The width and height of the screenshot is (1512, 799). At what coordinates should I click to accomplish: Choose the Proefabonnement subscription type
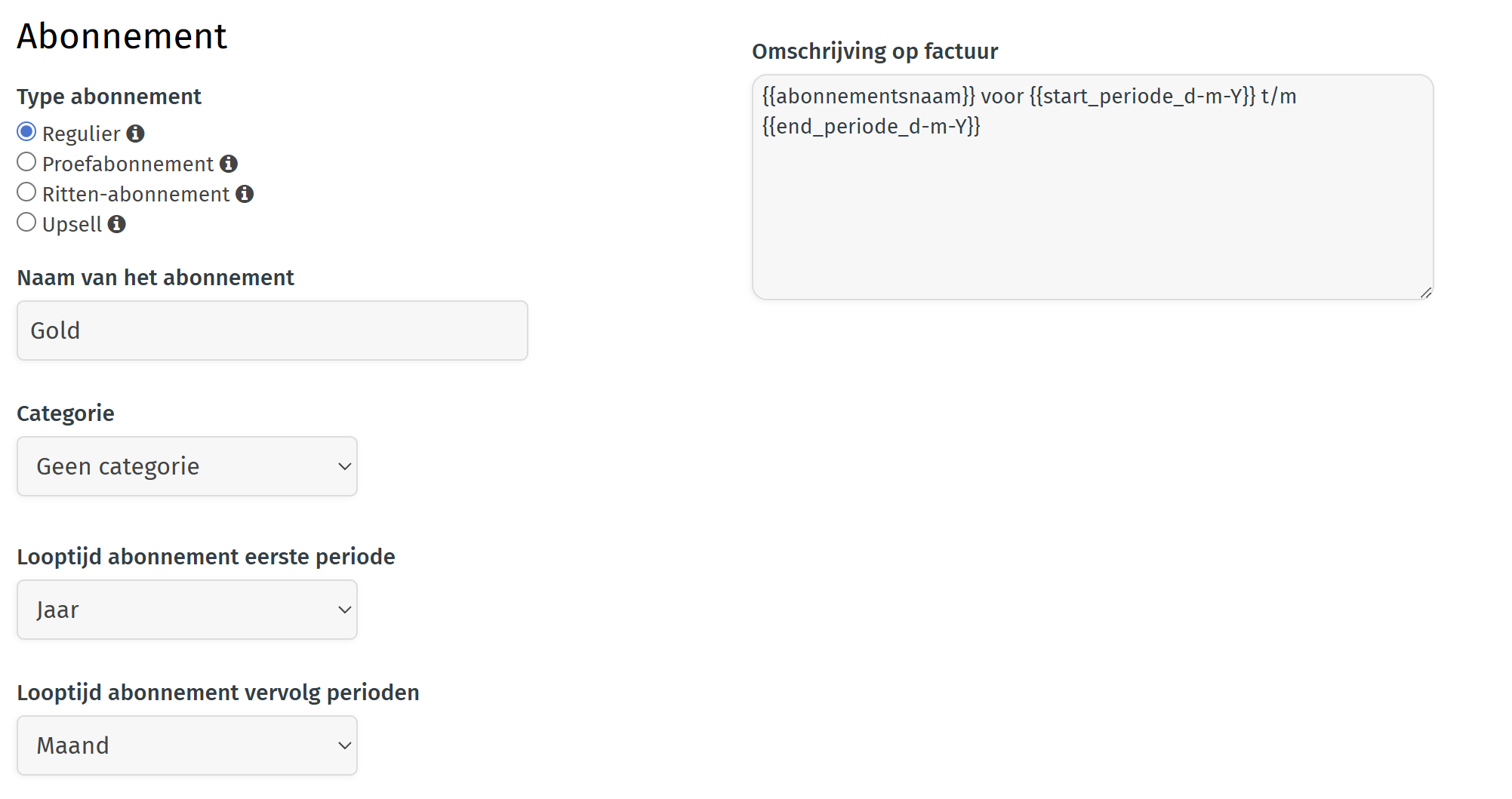(26, 162)
